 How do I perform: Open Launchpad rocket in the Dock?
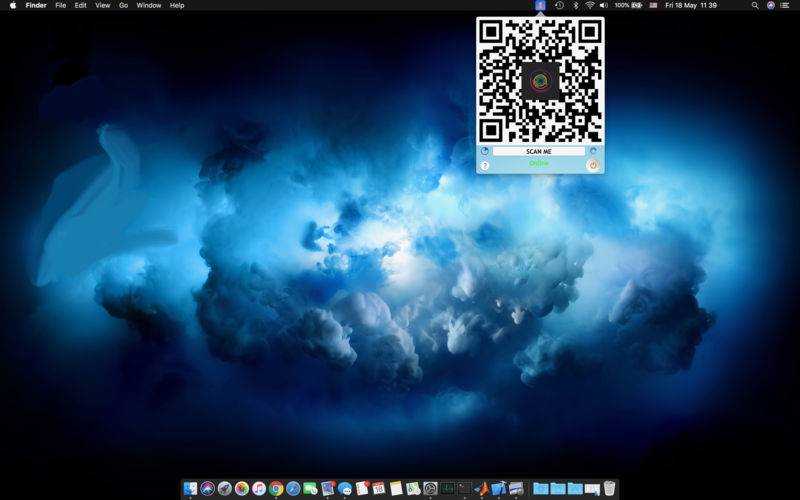224,488
